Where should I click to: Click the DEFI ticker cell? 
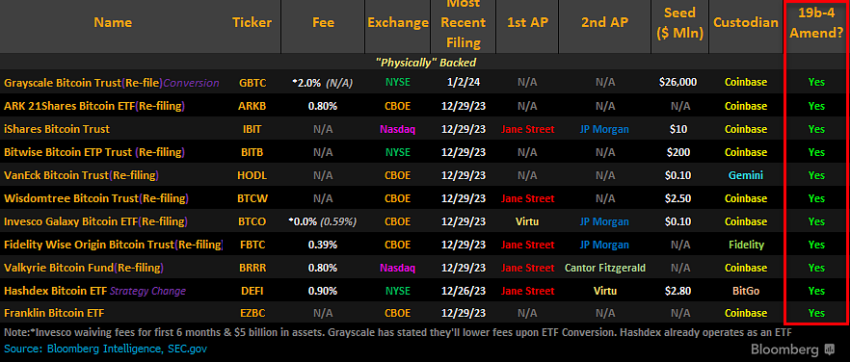pyautogui.click(x=252, y=291)
